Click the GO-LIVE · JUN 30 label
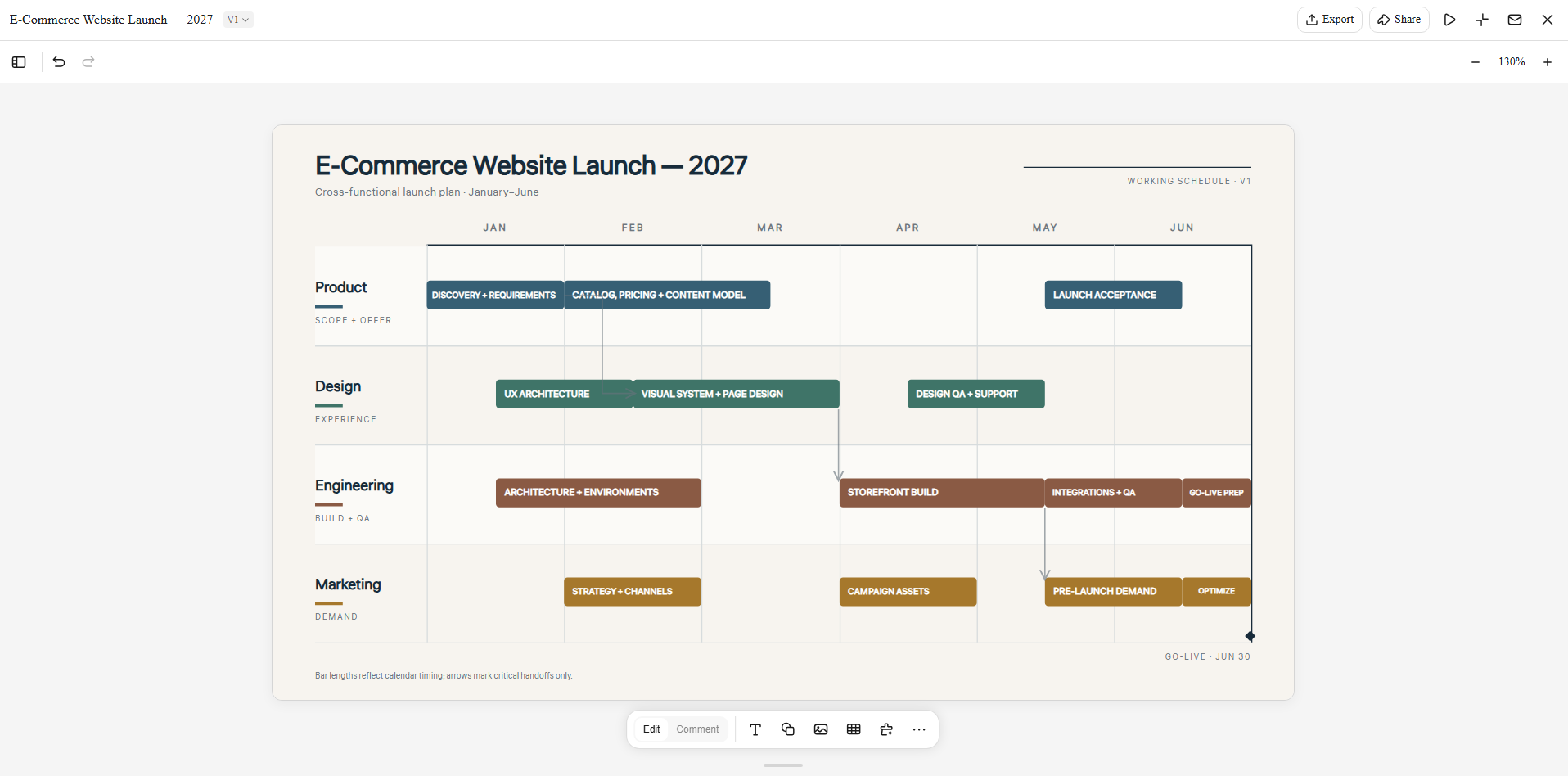This screenshot has width=1568, height=776. [1208, 656]
